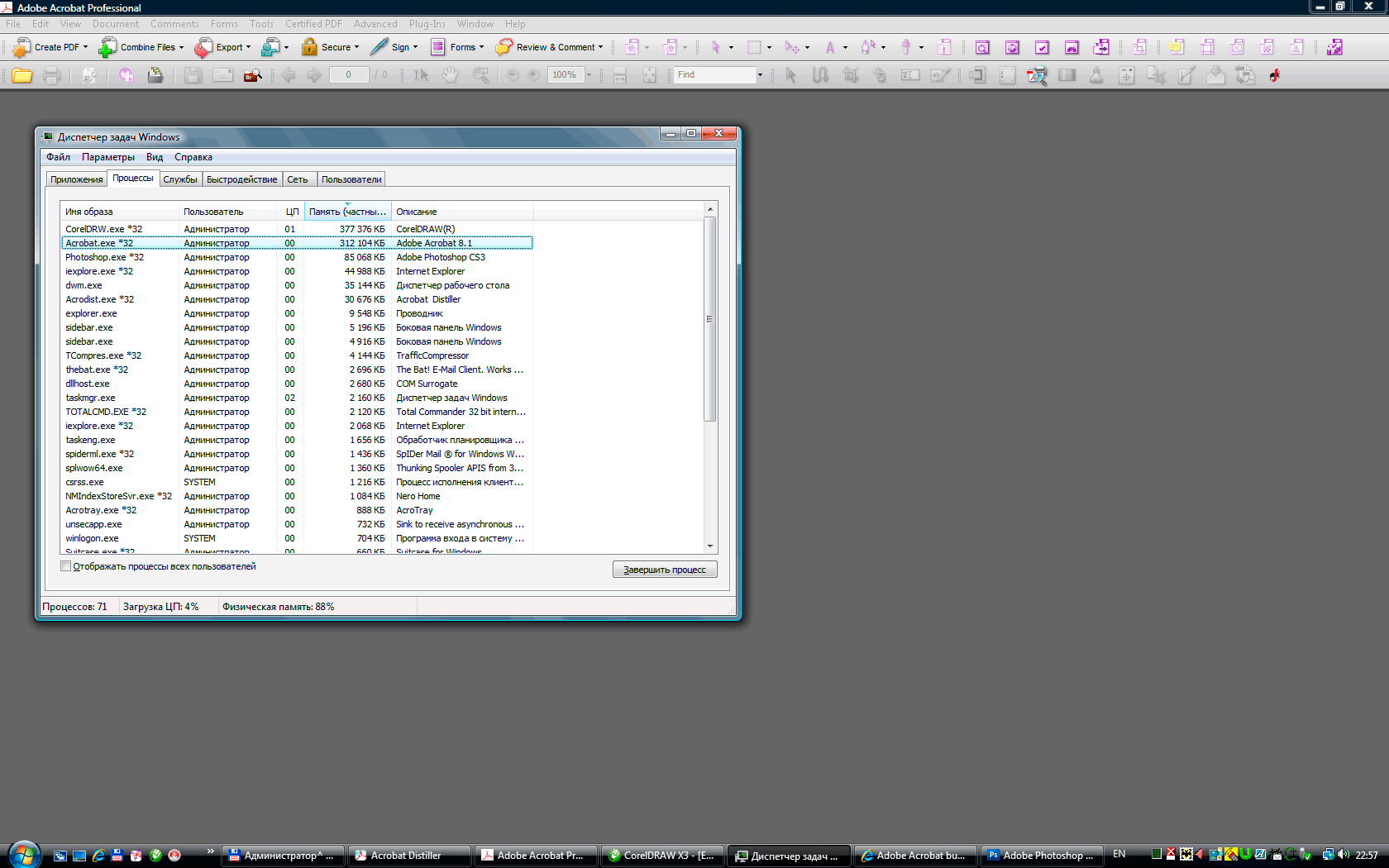Viewport: 1389px width, 868px height.
Task: Open the Быстродействие tab
Action: [241, 179]
